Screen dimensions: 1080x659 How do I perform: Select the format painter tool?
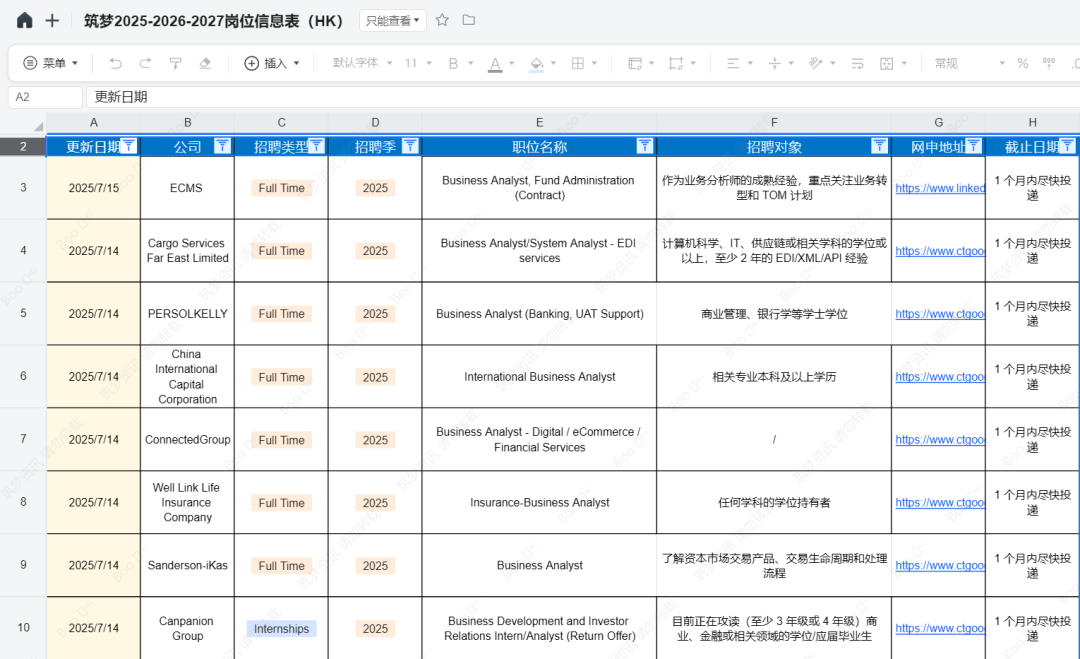(x=175, y=63)
